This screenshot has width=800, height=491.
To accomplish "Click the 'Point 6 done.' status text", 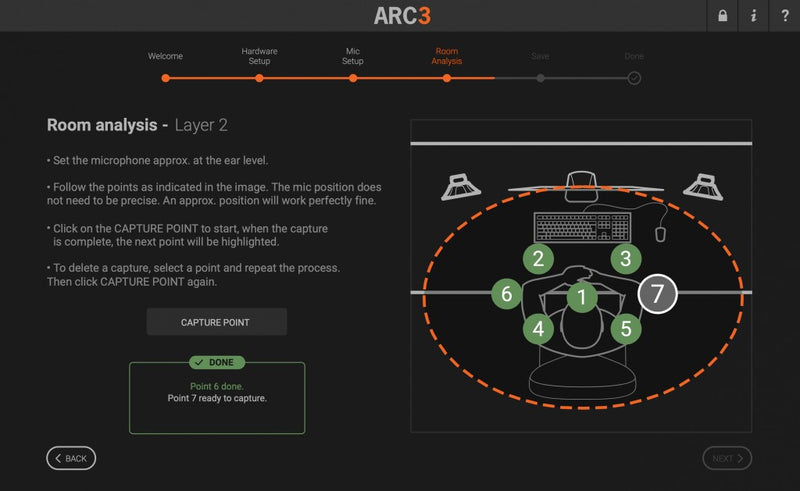I will tap(217, 386).
